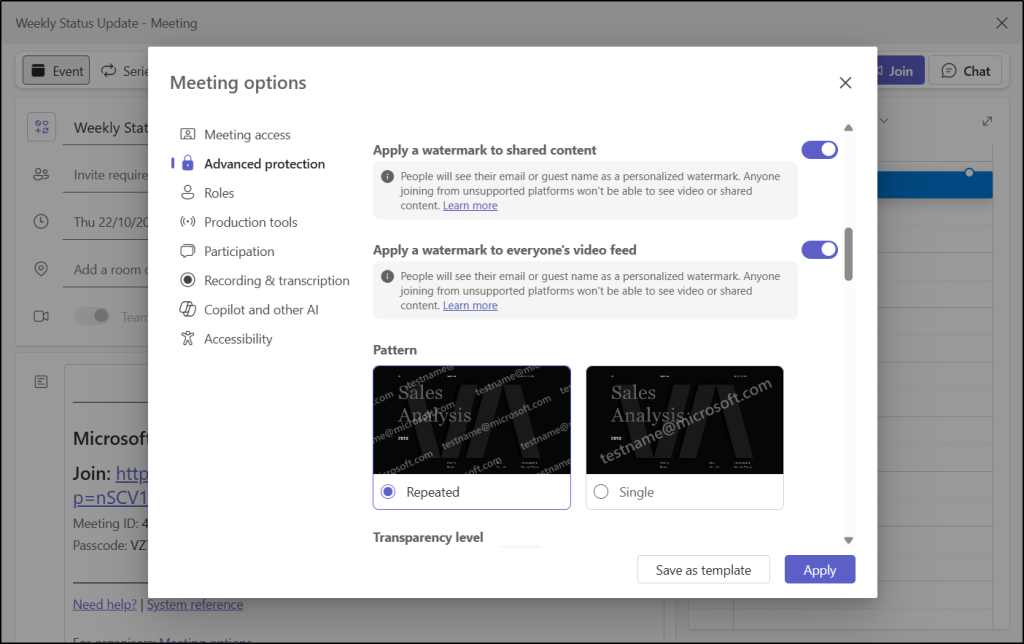
Task: Turn off watermark for shared content
Action: pos(820,150)
